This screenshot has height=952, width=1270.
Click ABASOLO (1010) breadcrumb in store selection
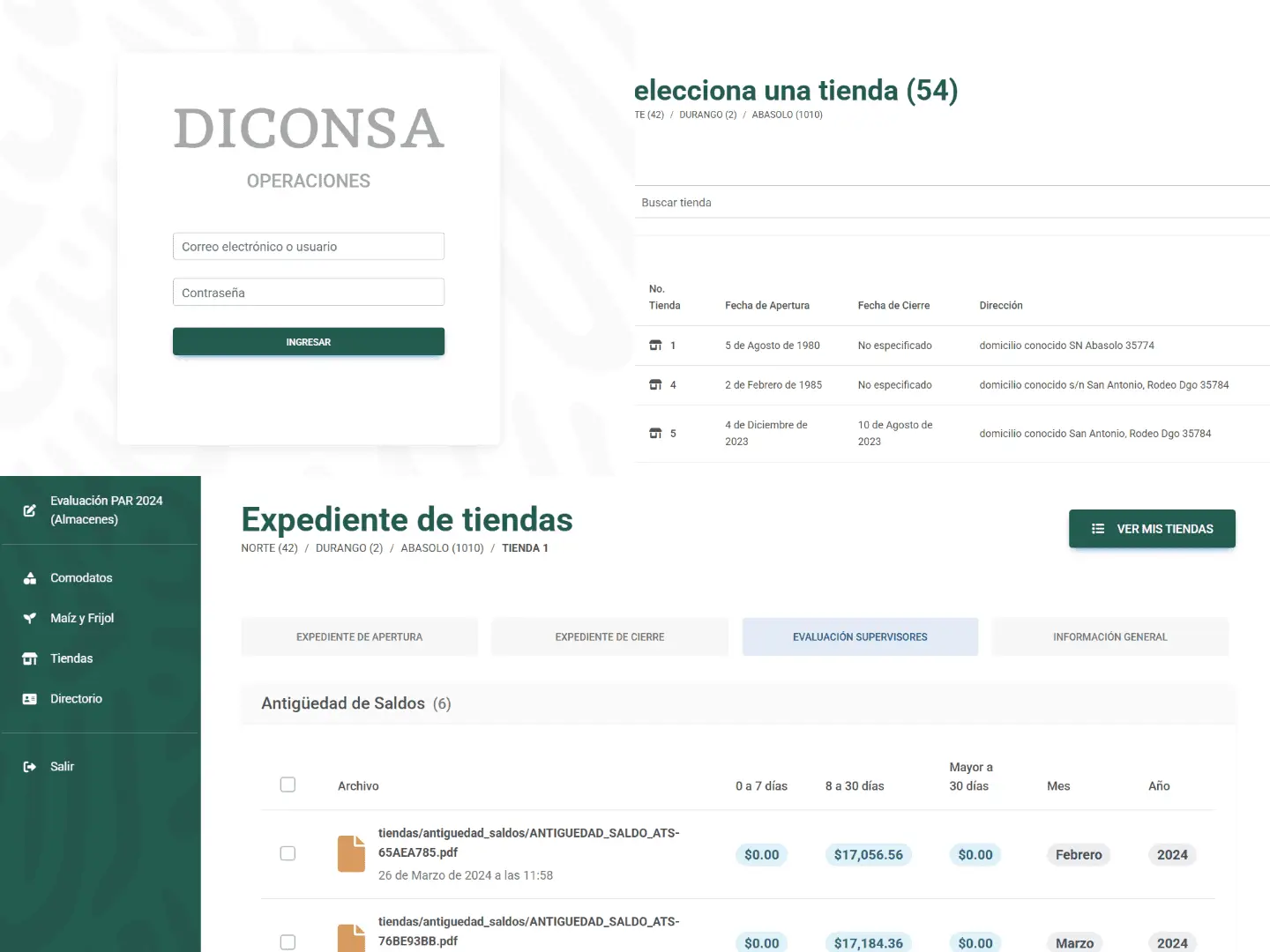(x=787, y=115)
